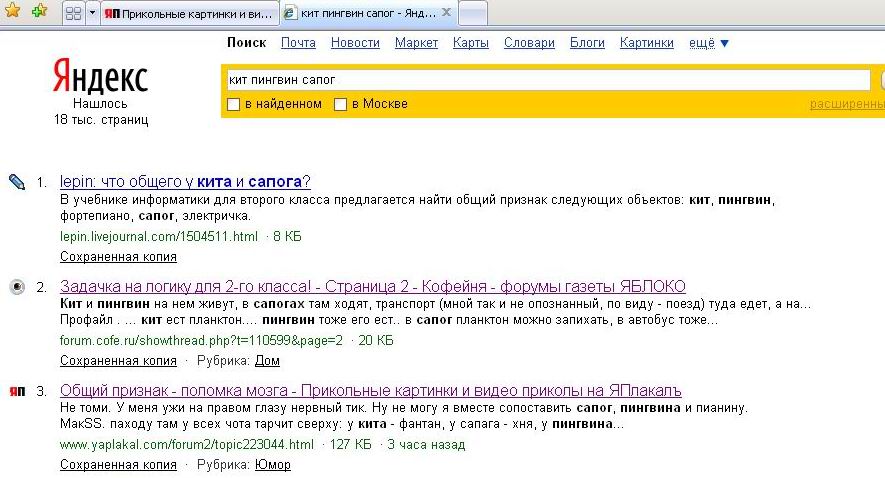This screenshot has height=478, width=885.
Task: Click the 3 часа назад timestamp
Action: (426, 445)
